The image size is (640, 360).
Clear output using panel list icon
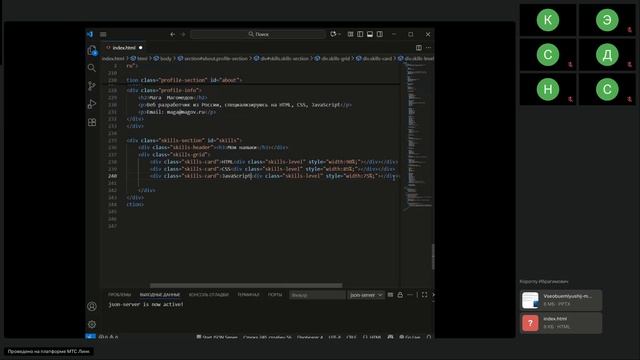pos(390,295)
